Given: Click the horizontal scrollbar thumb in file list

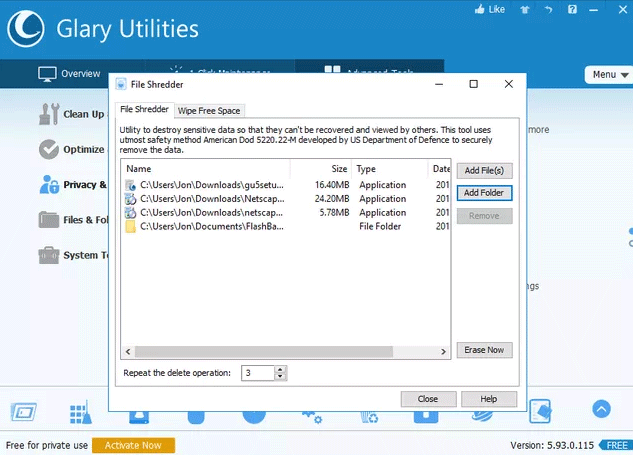Looking at the screenshot, I should tap(264, 352).
